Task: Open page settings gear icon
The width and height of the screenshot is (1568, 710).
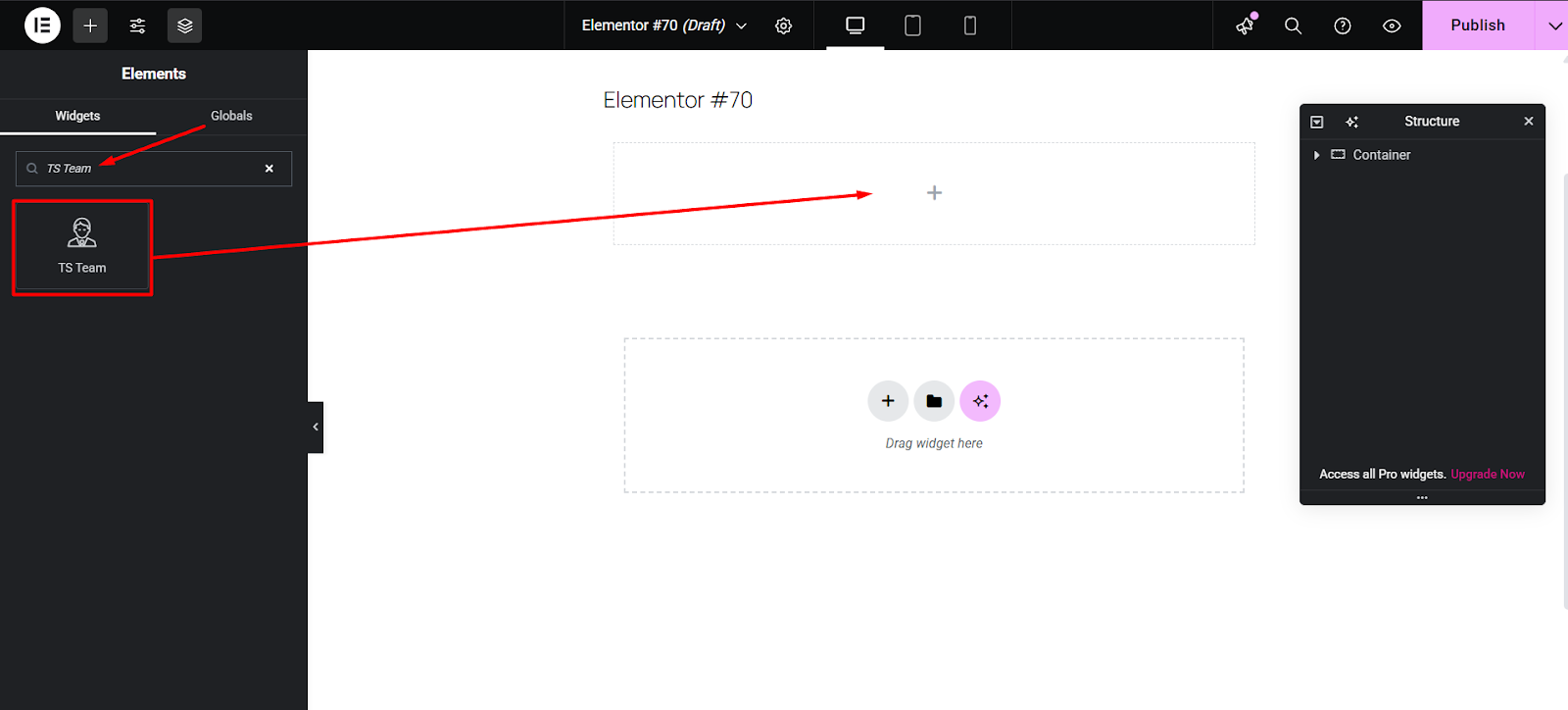Action: click(783, 26)
